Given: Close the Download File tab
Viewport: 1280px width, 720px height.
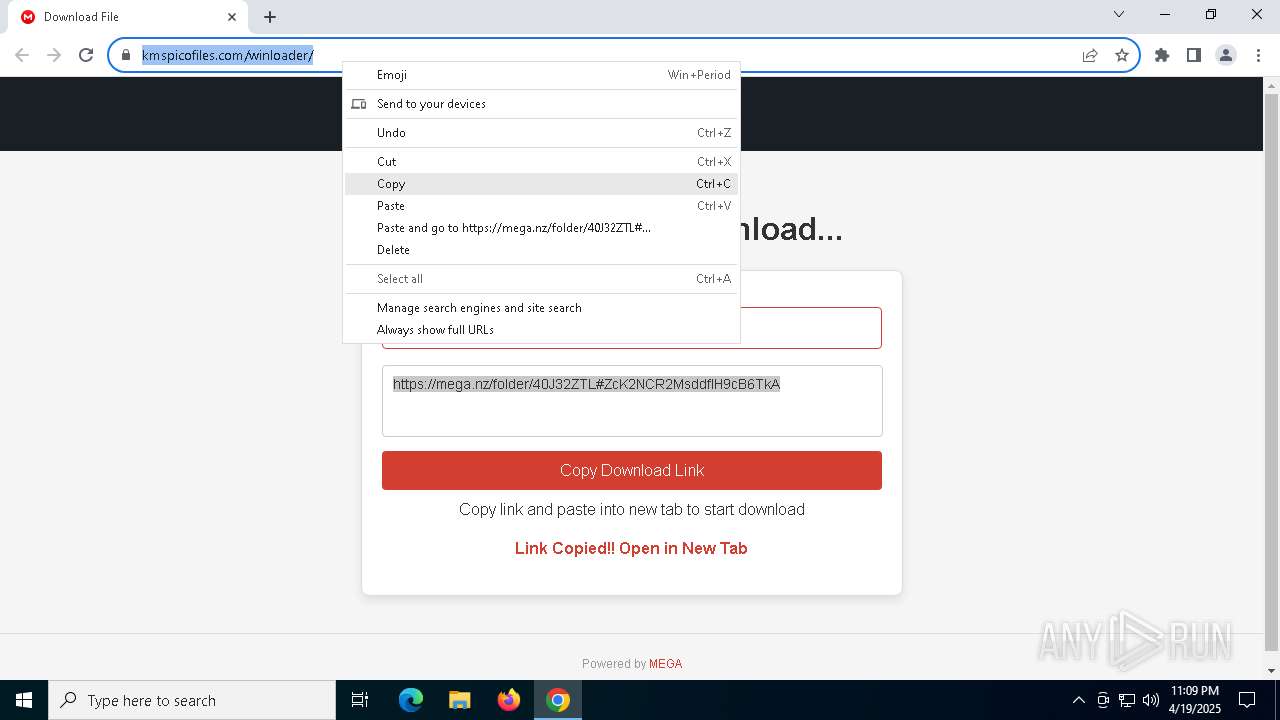Looking at the screenshot, I should [x=232, y=17].
